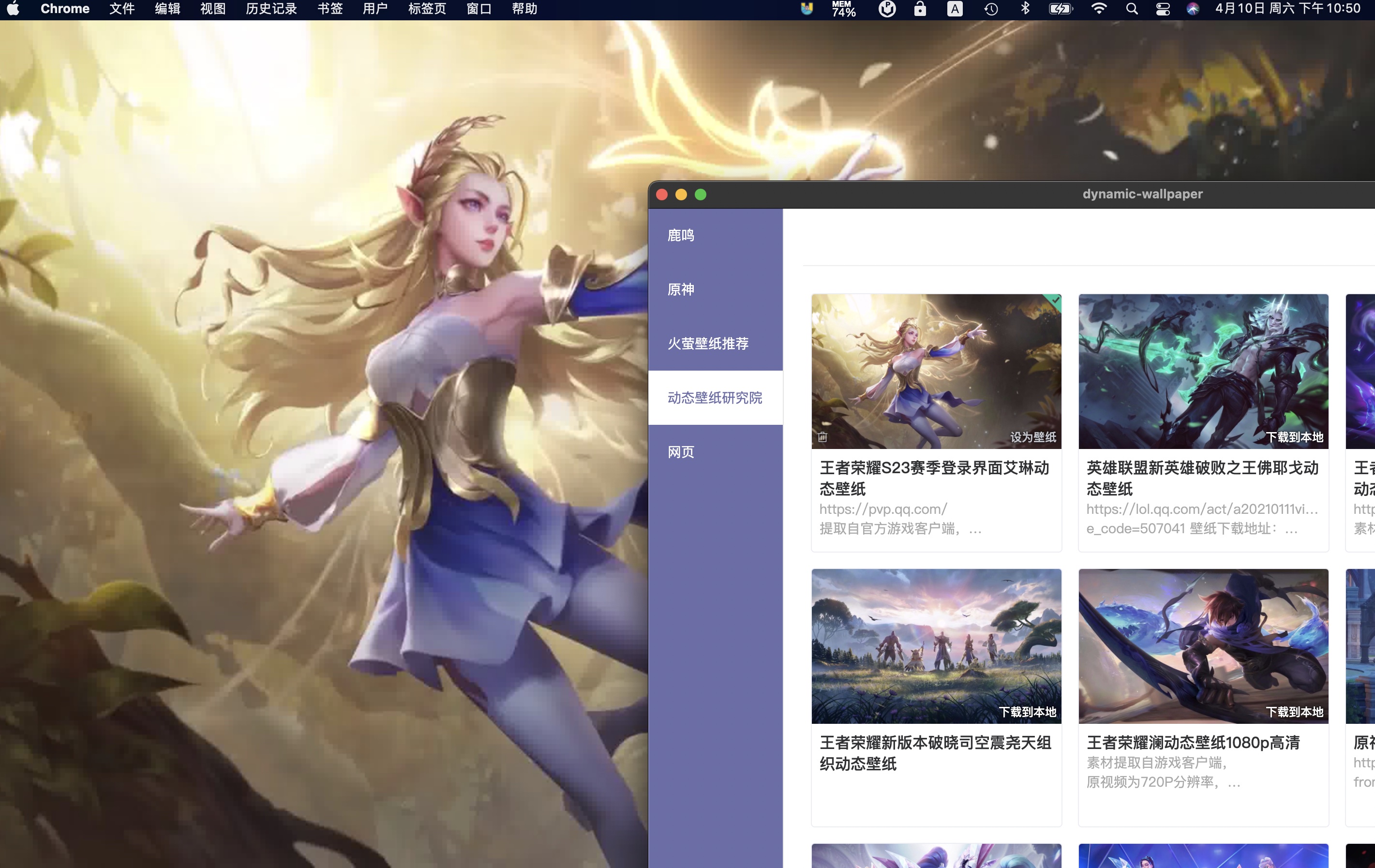Viewport: 1375px width, 868px height.
Task: Click the Time Machine icon in the menu bar
Action: point(991,9)
